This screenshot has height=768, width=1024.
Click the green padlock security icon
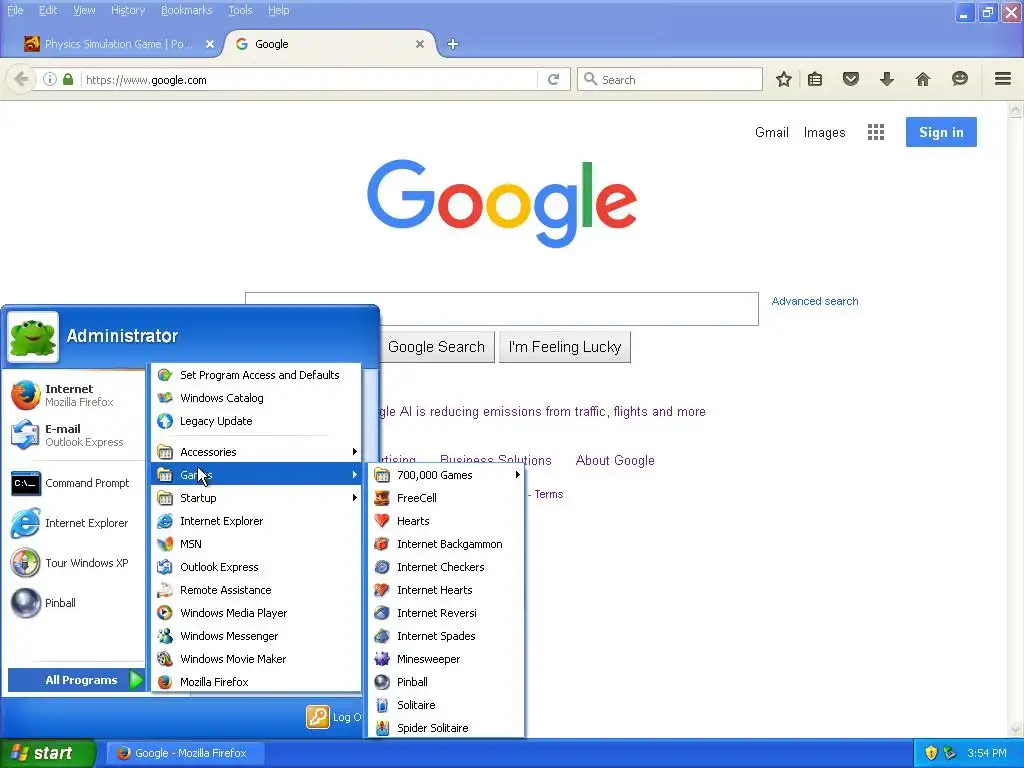coord(68,80)
